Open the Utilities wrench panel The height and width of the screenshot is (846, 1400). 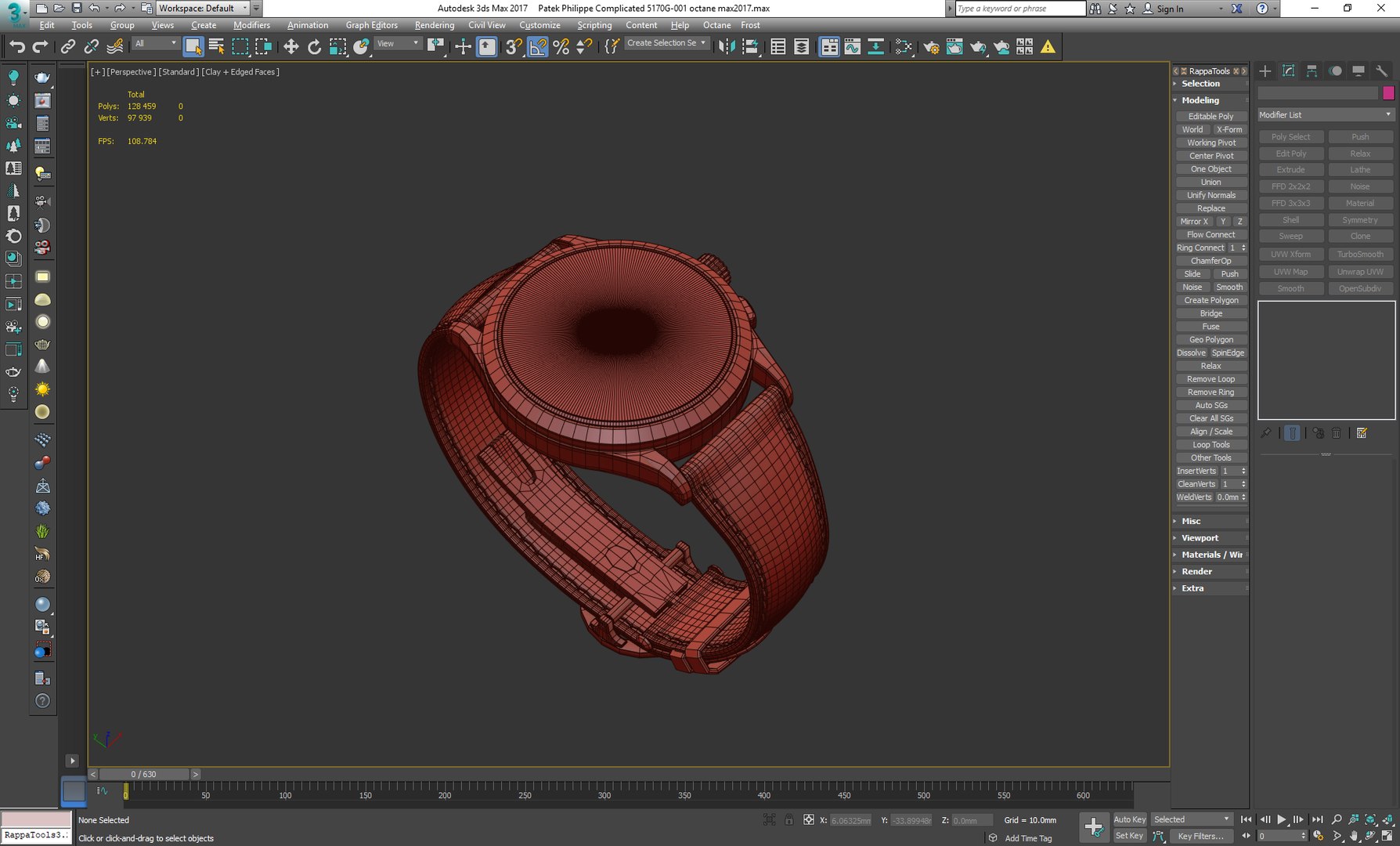click(x=1382, y=71)
